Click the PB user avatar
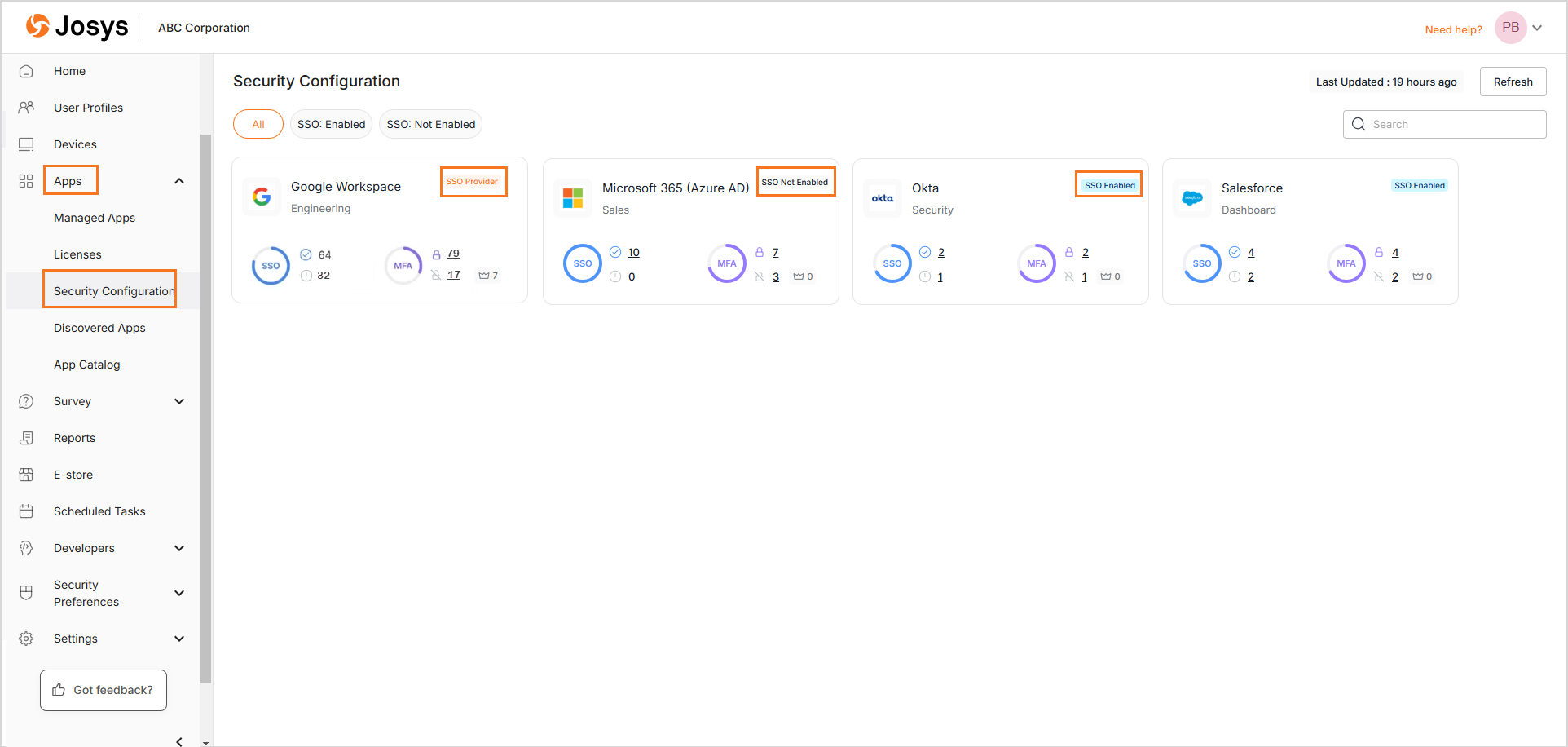The height and width of the screenshot is (747, 1568). 1510,28
